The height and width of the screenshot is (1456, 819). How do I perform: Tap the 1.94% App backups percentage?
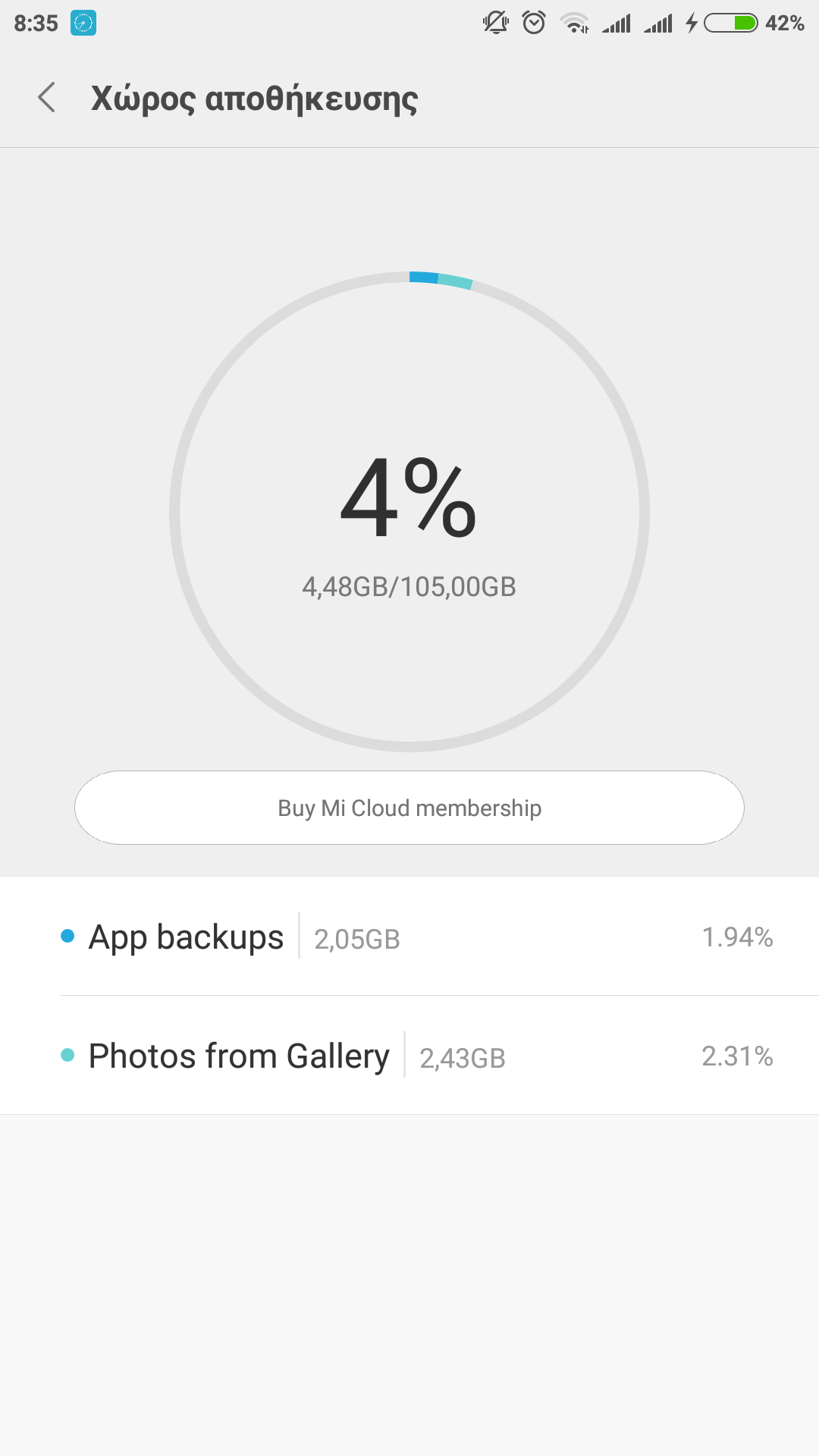tap(737, 937)
